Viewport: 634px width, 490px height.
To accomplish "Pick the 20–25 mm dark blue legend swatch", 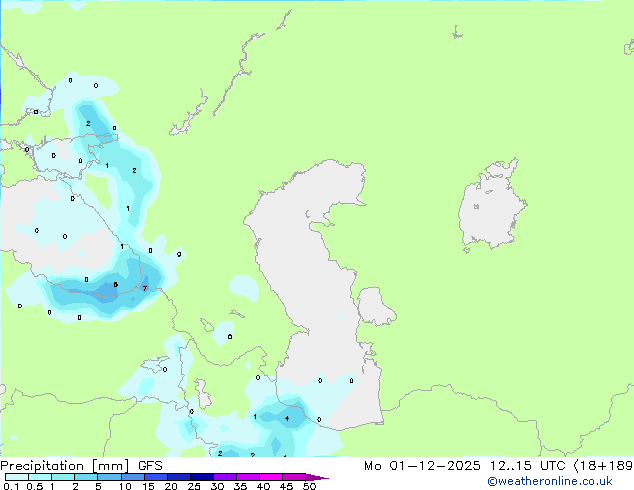I will click(179, 477).
